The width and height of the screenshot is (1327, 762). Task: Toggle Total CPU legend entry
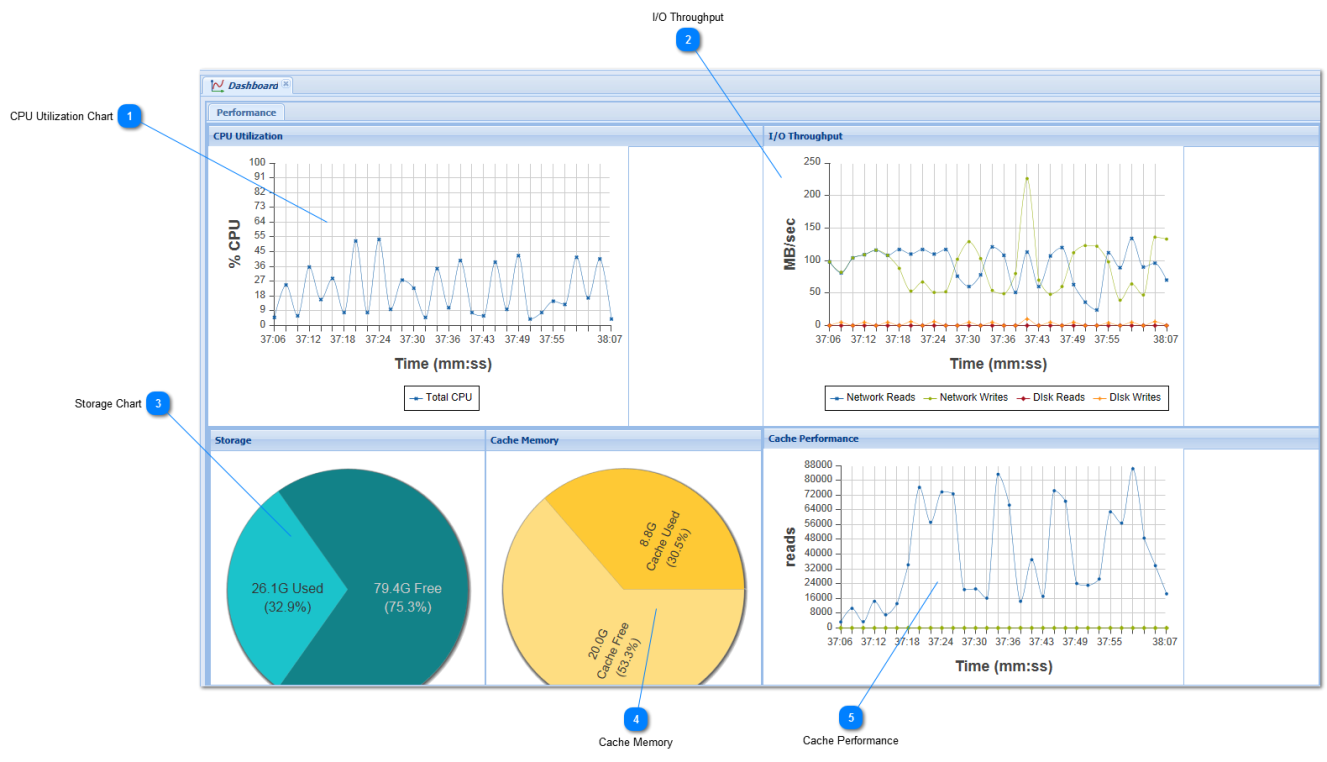(x=442, y=398)
